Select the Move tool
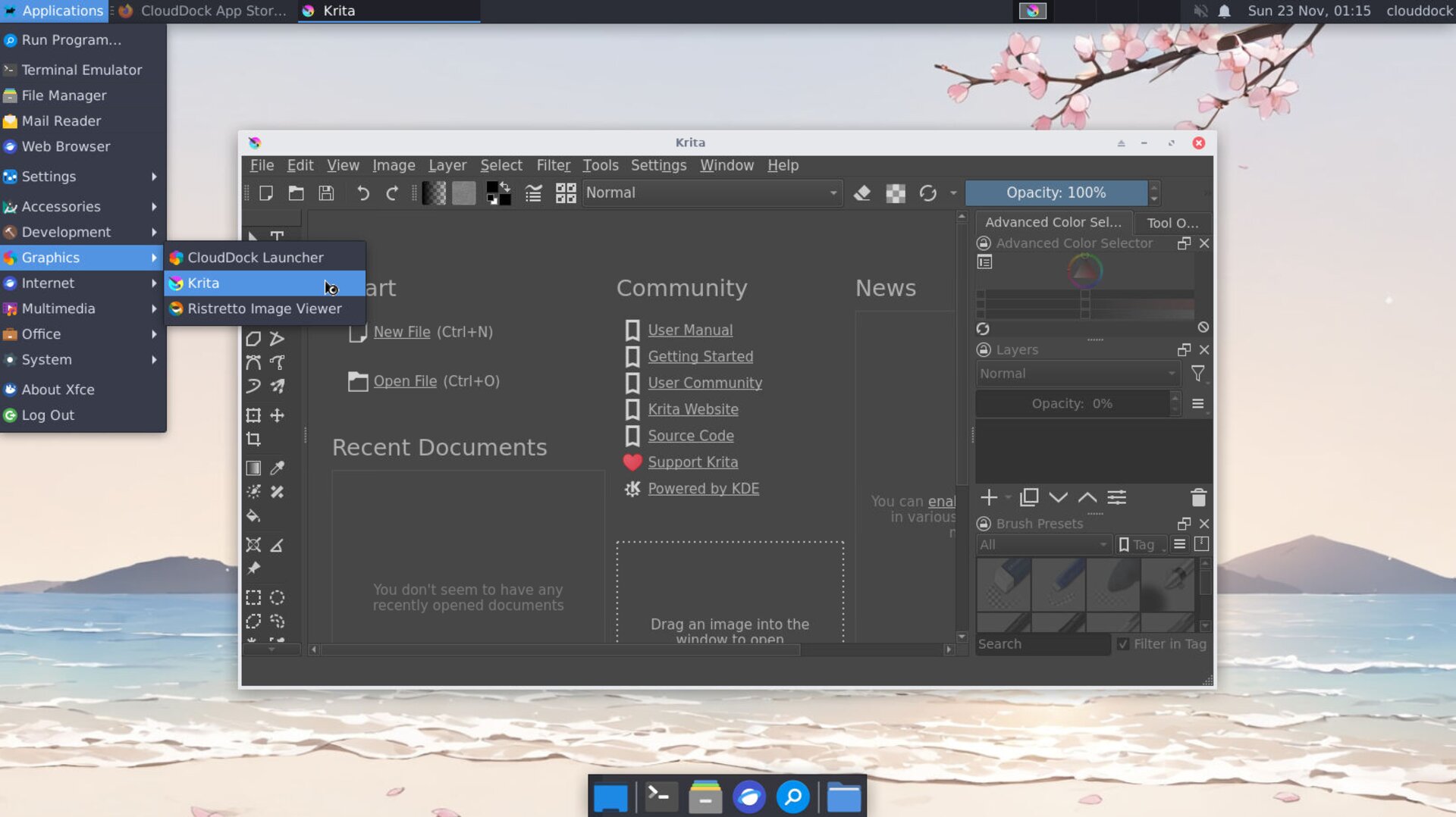The image size is (1456, 817). point(278,415)
